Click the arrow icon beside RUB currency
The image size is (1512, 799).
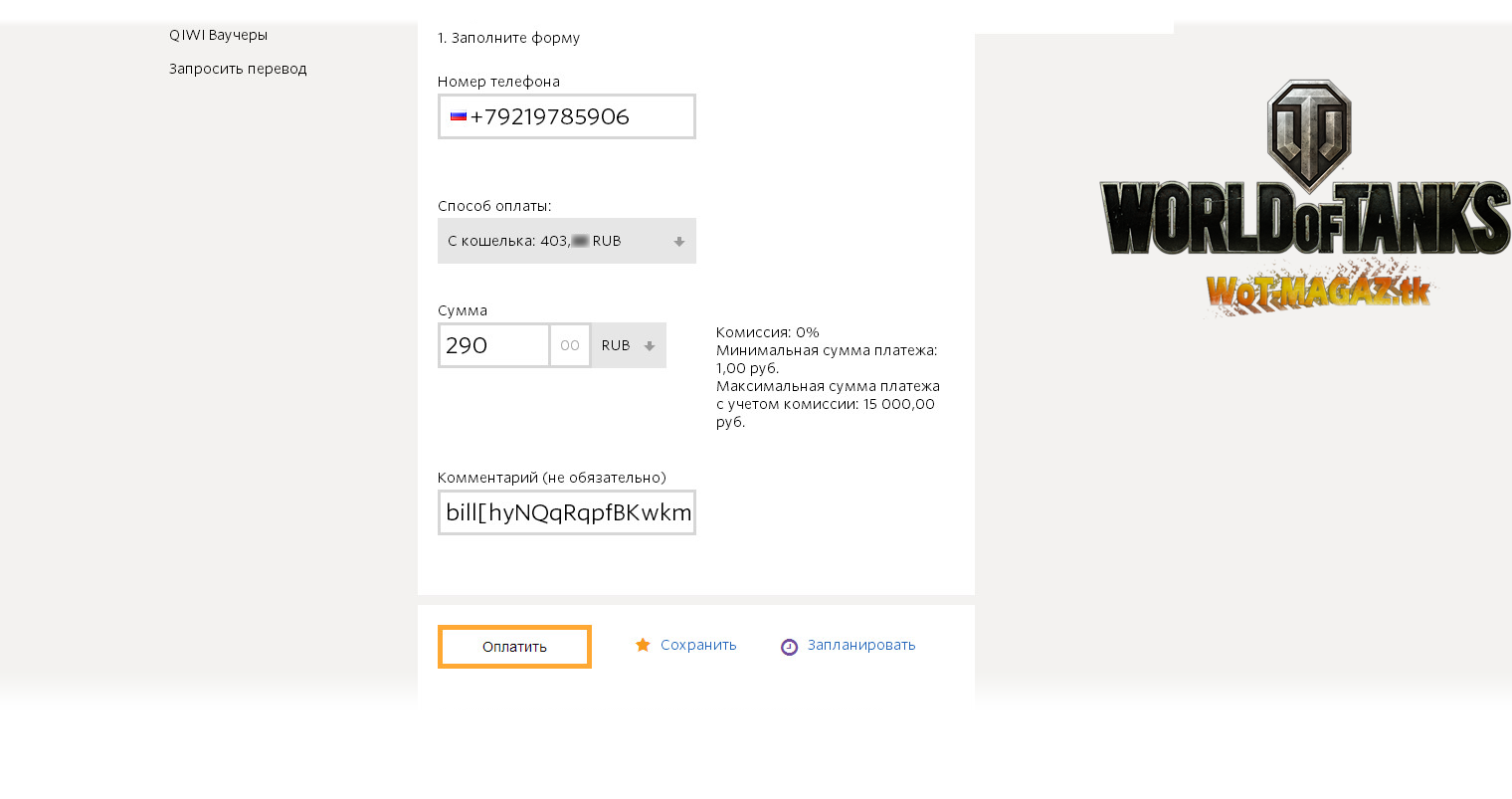coord(650,346)
